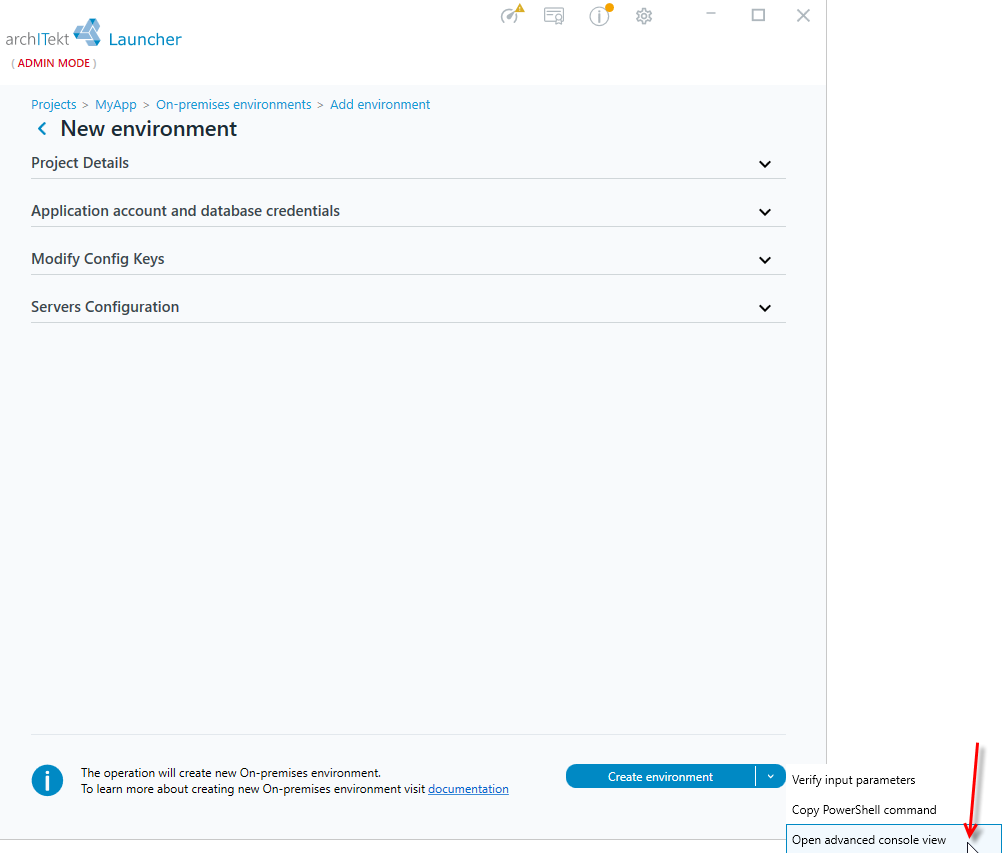This screenshot has width=1002, height=853.
Task: Click the blue information circle icon
Action: tap(47, 780)
